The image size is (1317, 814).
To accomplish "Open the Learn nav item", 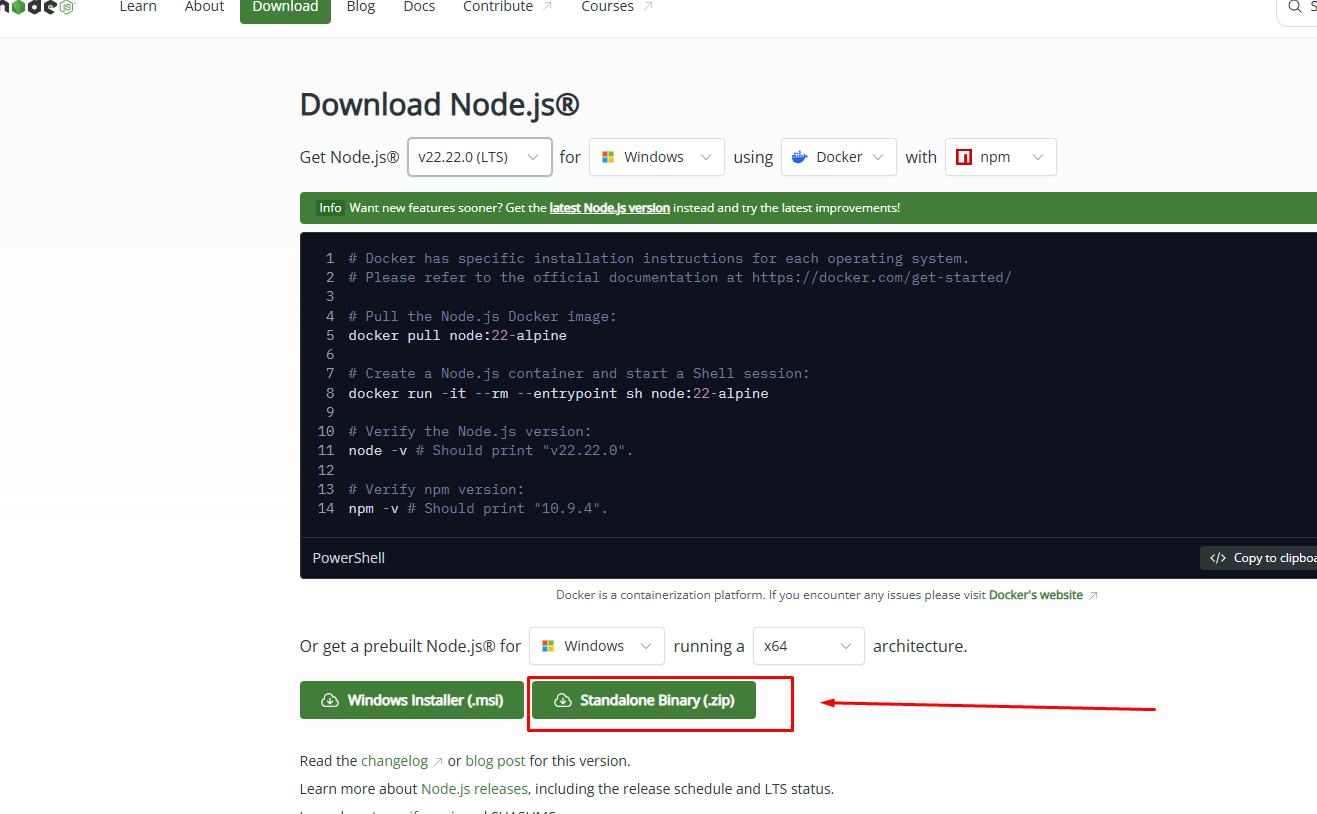I will click(138, 7).
